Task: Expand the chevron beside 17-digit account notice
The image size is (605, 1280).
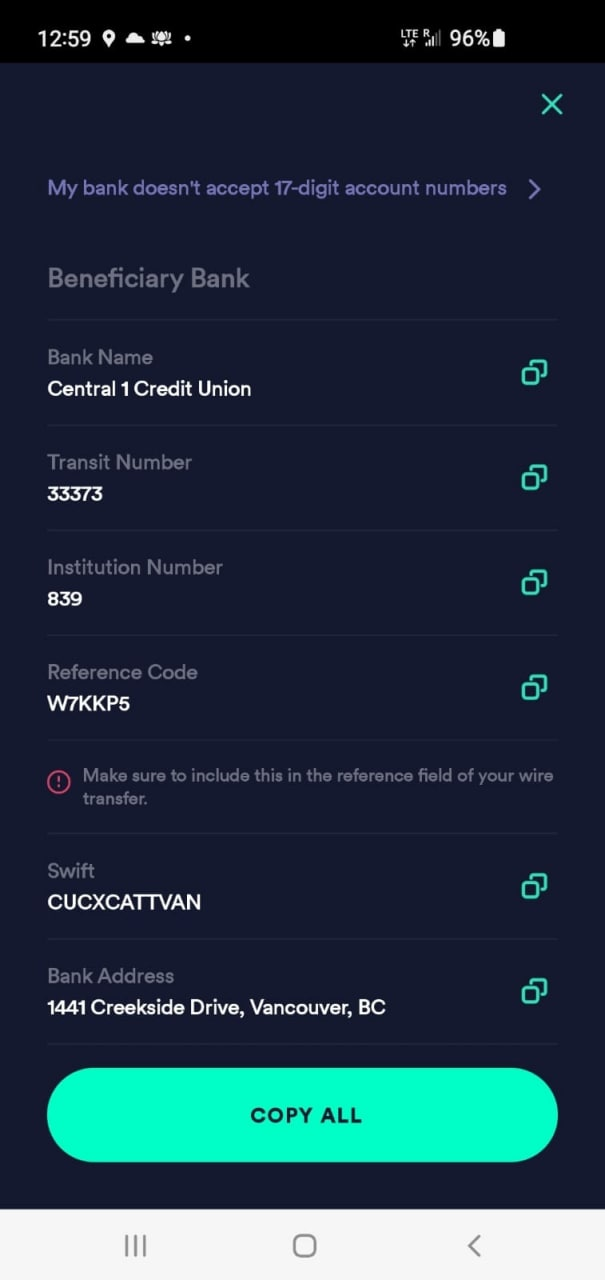Action: pyautogui.click(x=535, y=189)
